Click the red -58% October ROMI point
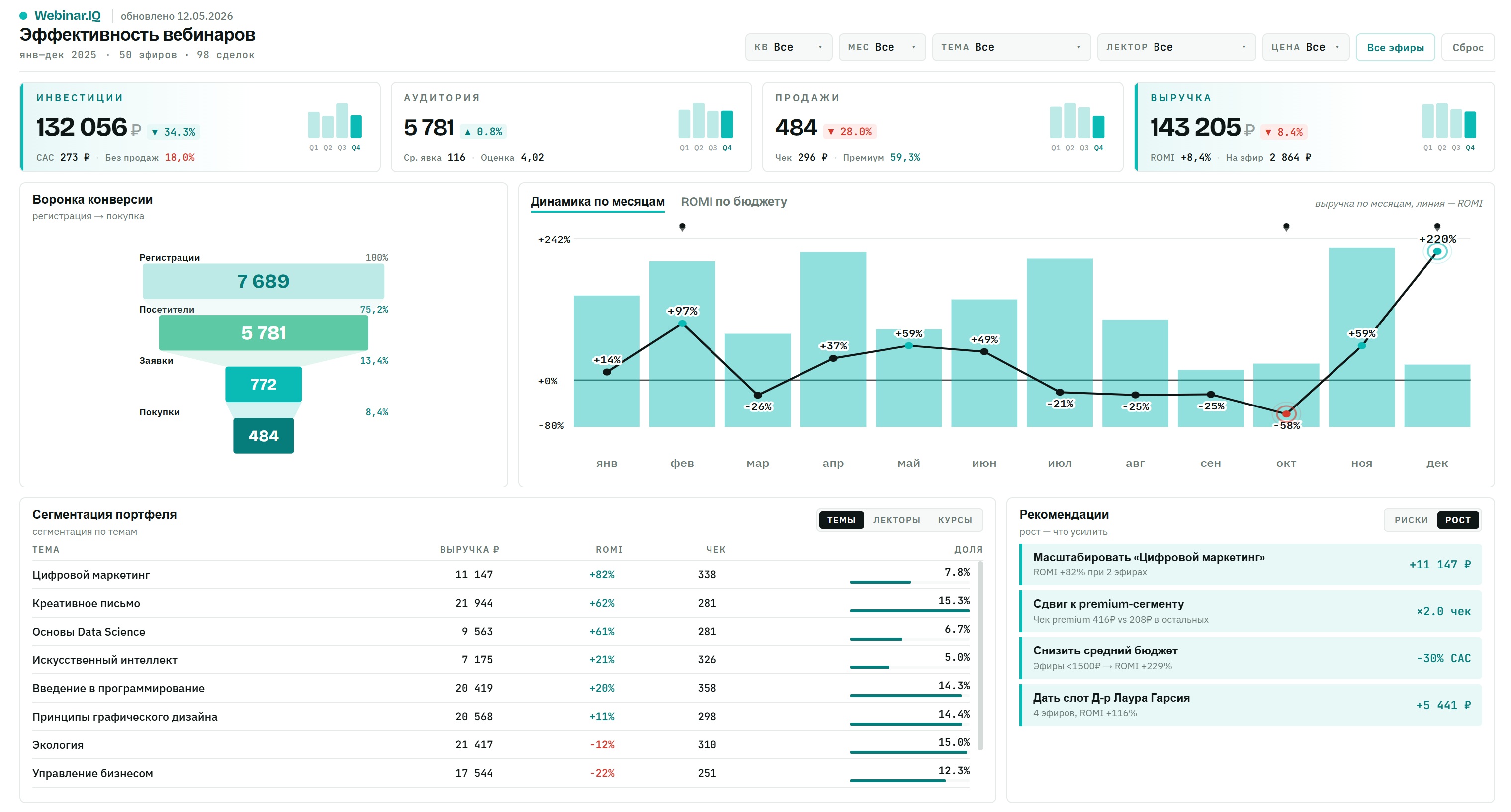 click(1286, 414)
